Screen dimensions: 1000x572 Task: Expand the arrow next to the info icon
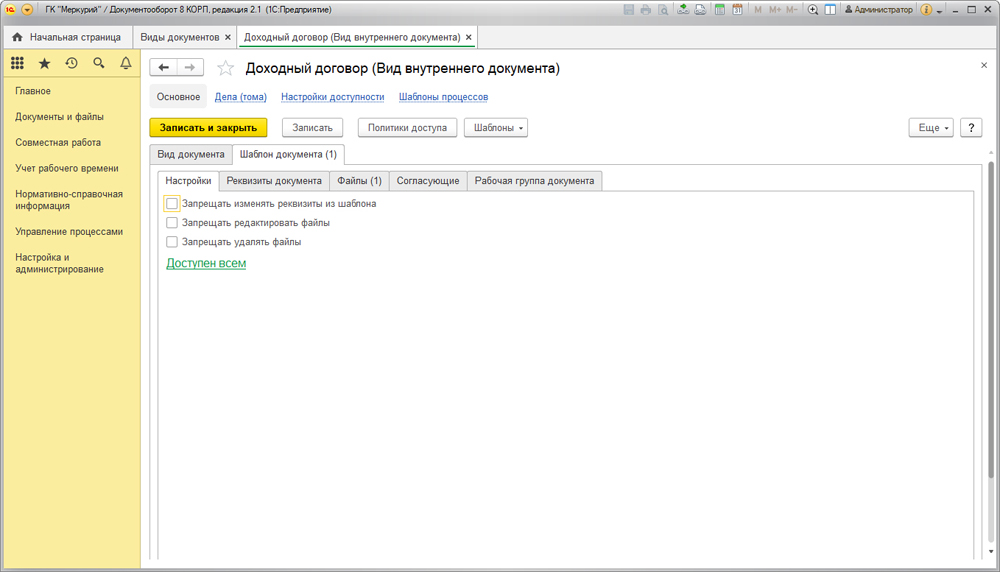click(940, 9)
